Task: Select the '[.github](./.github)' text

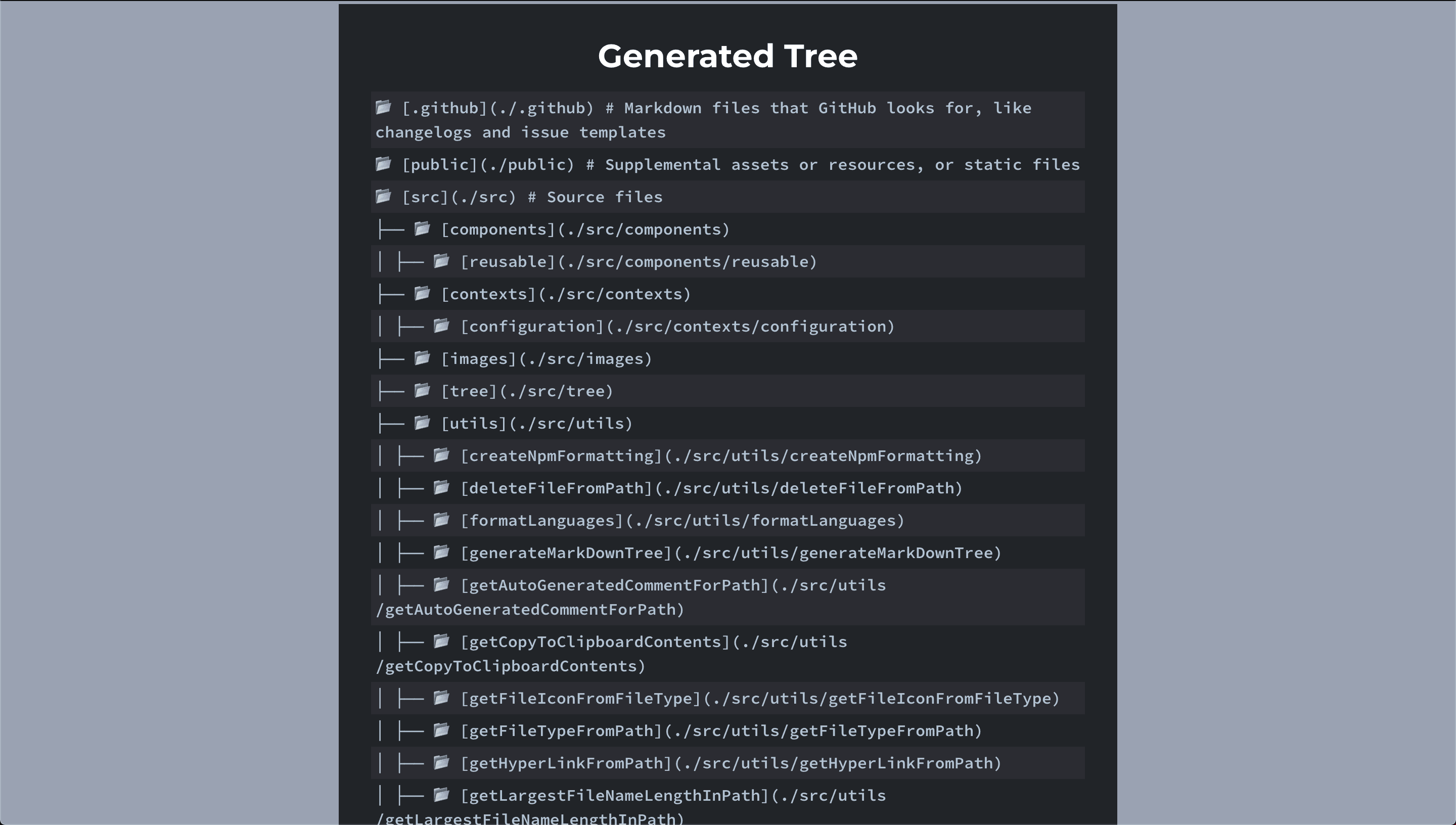Action: click(498, 108)
